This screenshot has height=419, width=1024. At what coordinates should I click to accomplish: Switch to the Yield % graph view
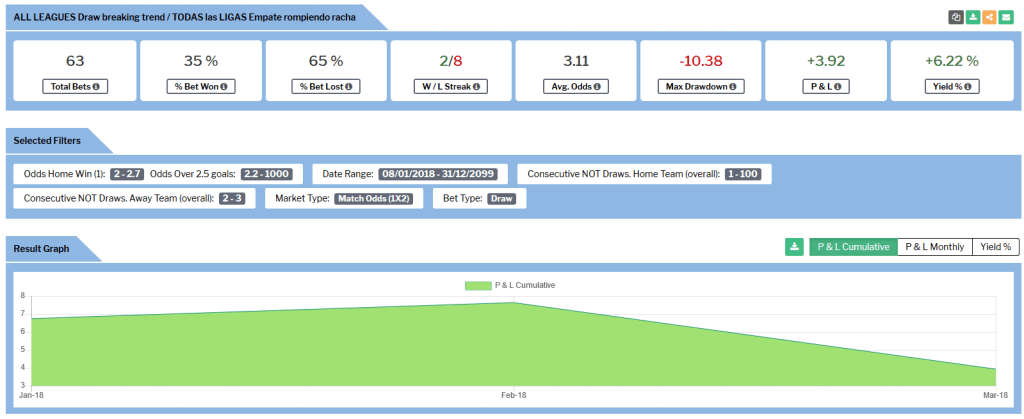pyautogui.click(x=995, y=247)
